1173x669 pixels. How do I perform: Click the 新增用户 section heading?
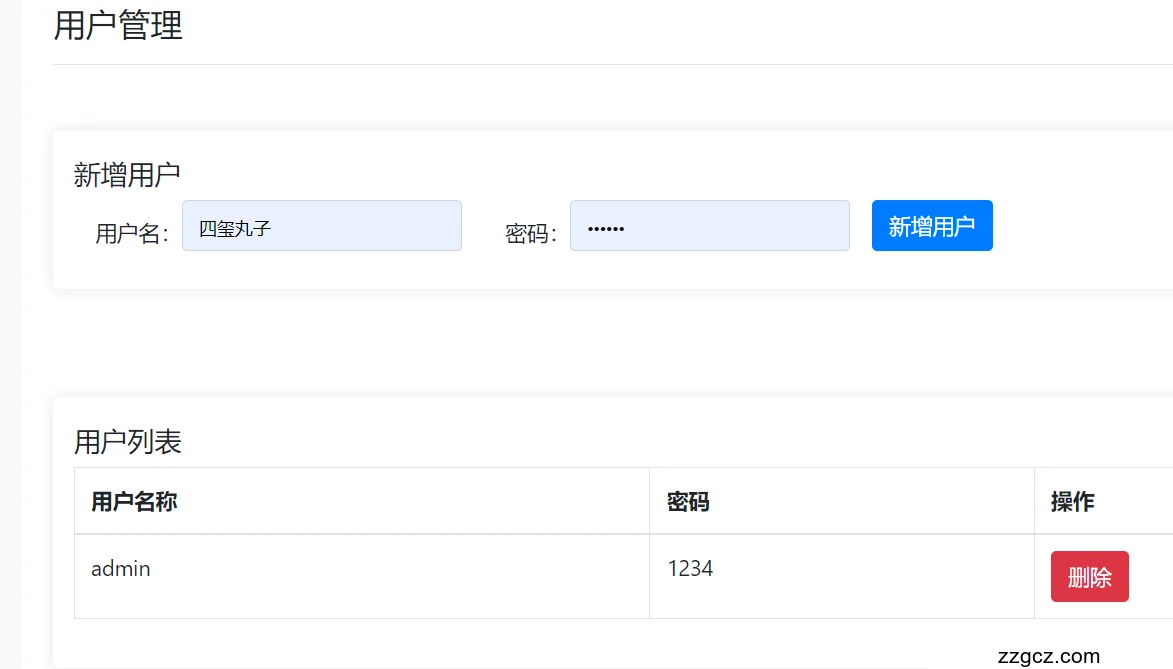pyautogui.click(x=127, y=175)
